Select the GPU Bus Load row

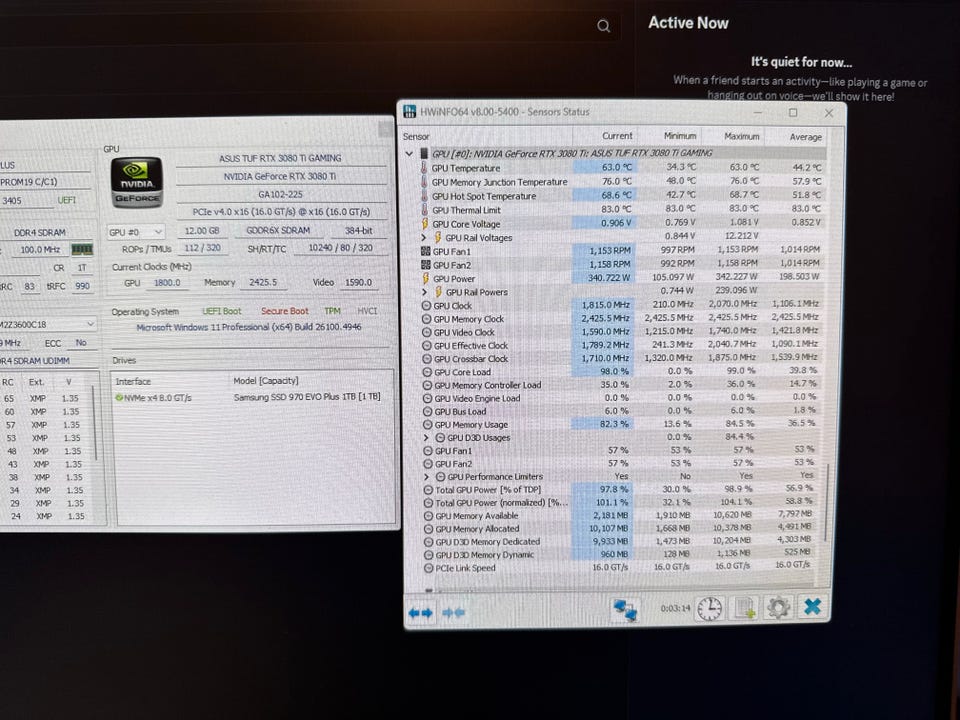(x=620, y=411)
